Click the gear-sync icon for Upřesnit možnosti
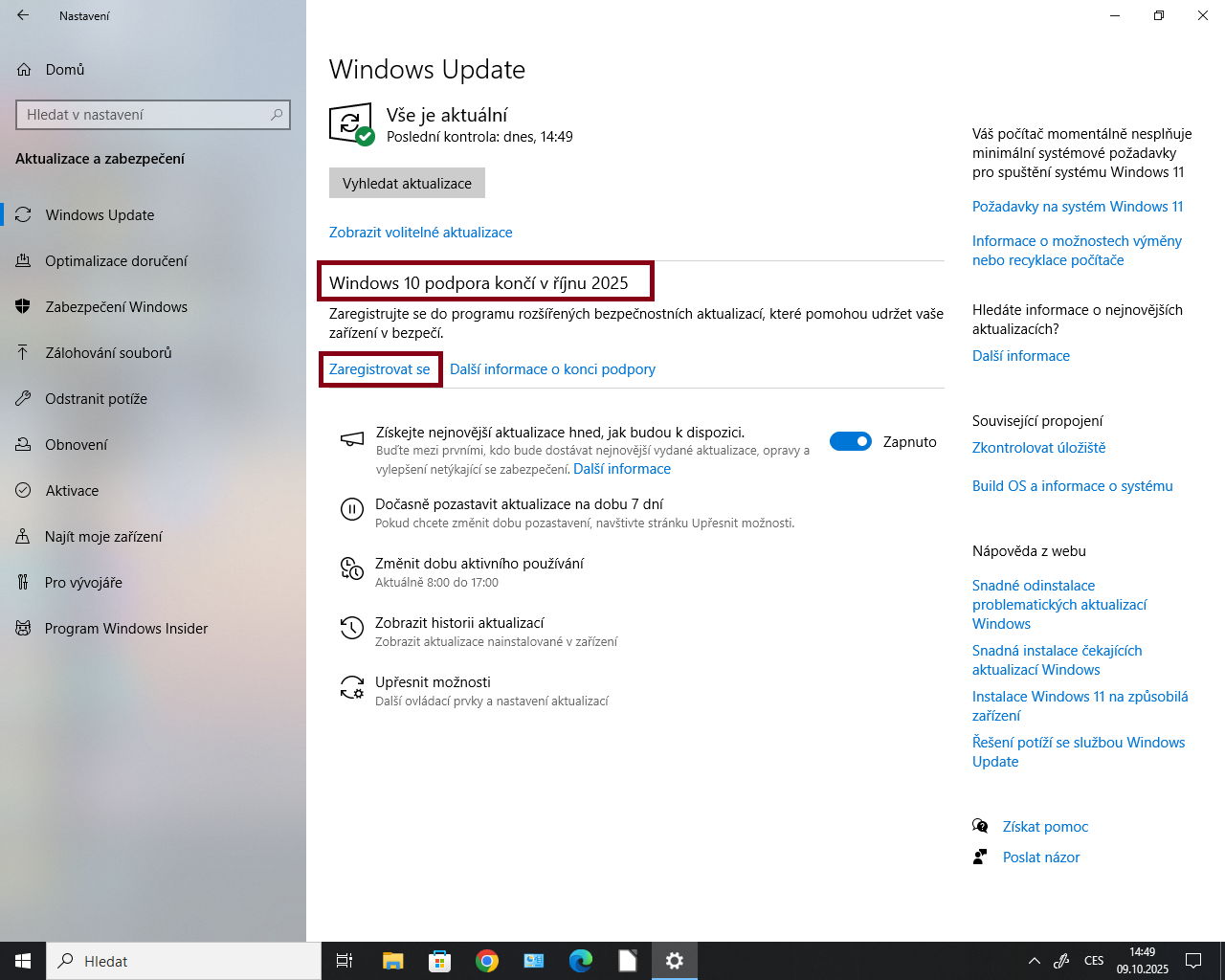The width and height of the screenshot is (1225, 980). 352,687
